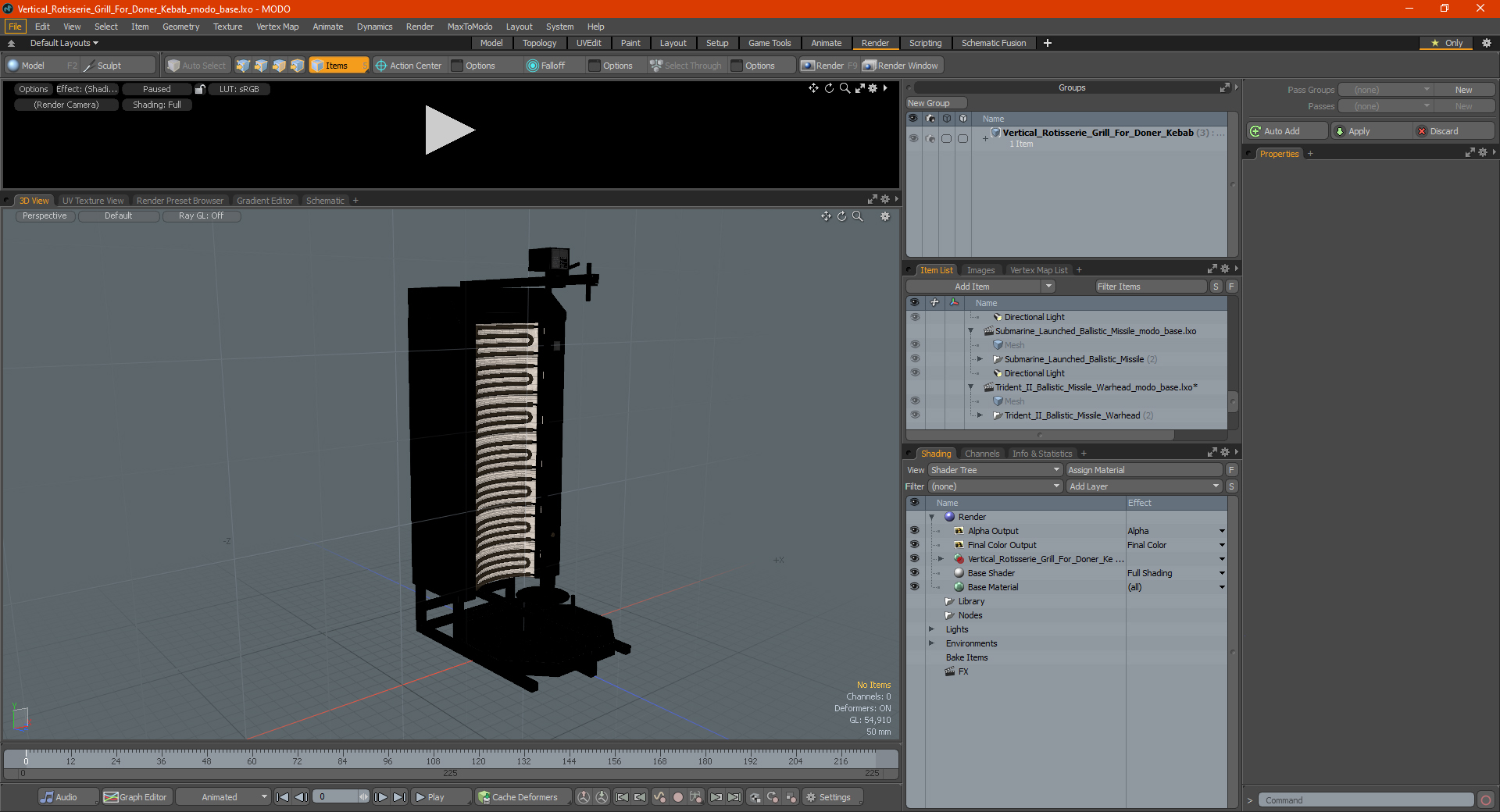Viewport: 1500px width, 812px height.
Task: Open Default Layouts dropdown
Action: [x=64, y=43]
